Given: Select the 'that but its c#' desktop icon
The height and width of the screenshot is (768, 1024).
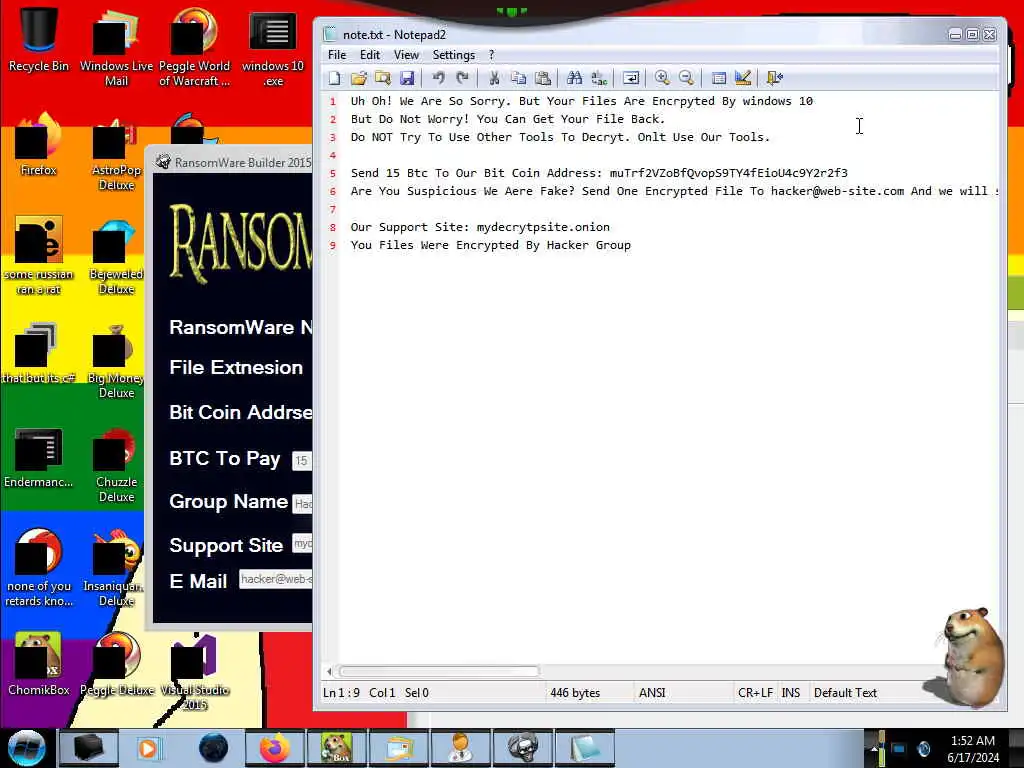Looking at the screenshot, I should tap(39, 353).
